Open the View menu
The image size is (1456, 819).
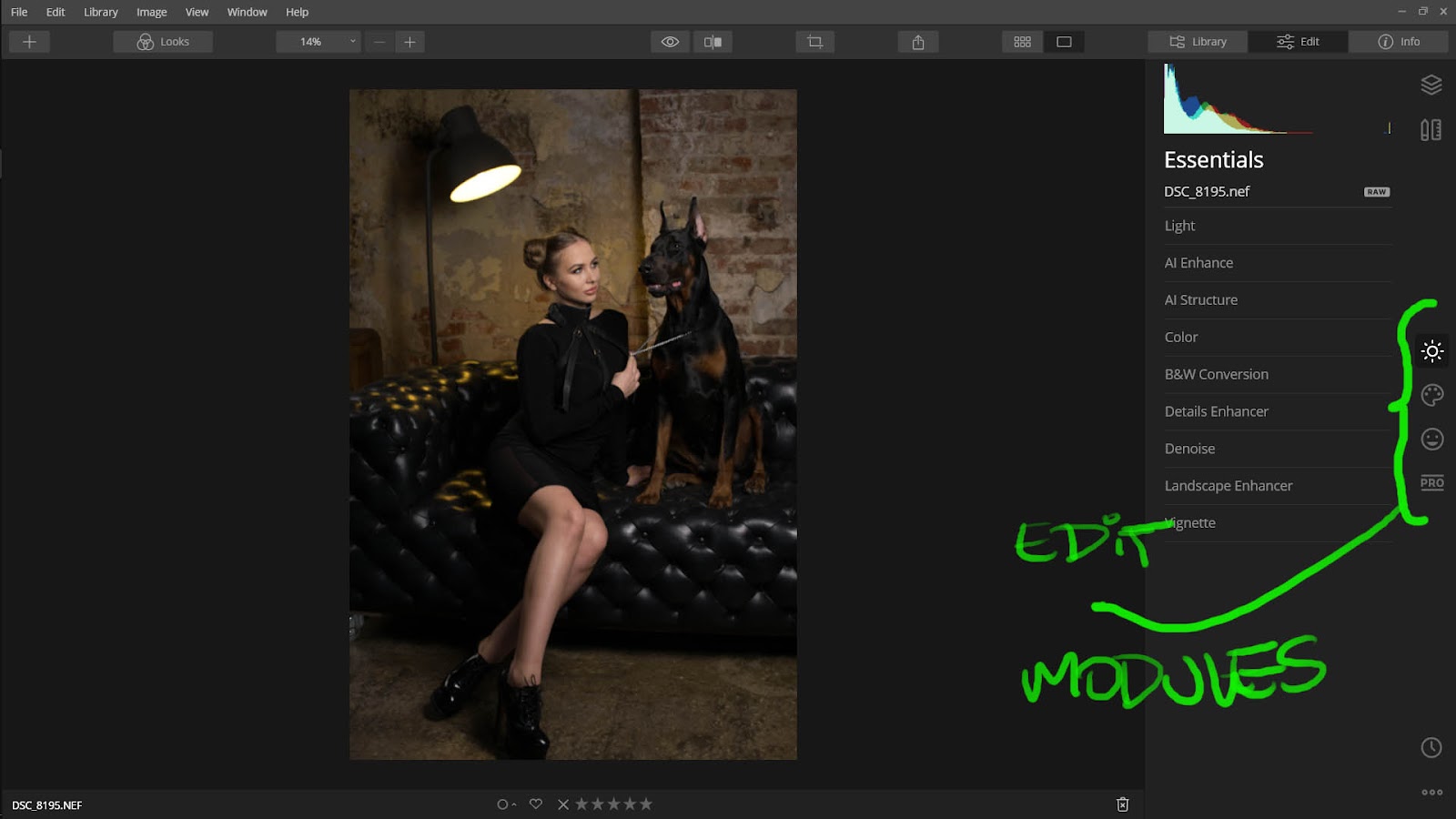click(197, 12)
